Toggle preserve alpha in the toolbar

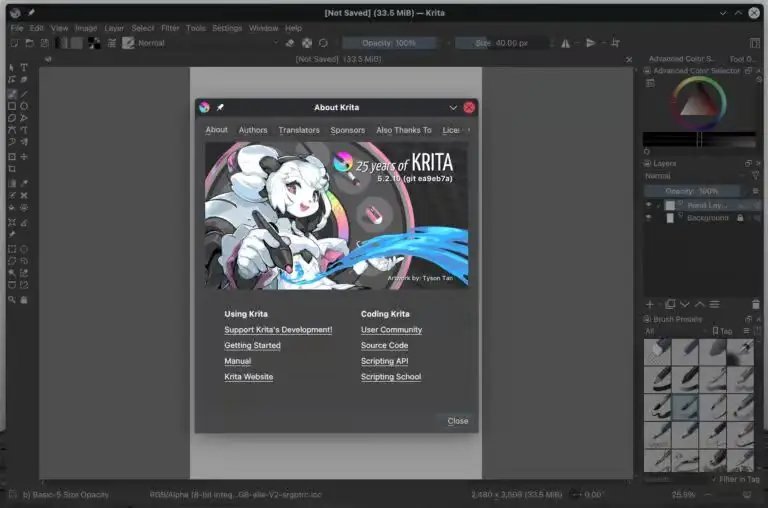tap(307, 43)
